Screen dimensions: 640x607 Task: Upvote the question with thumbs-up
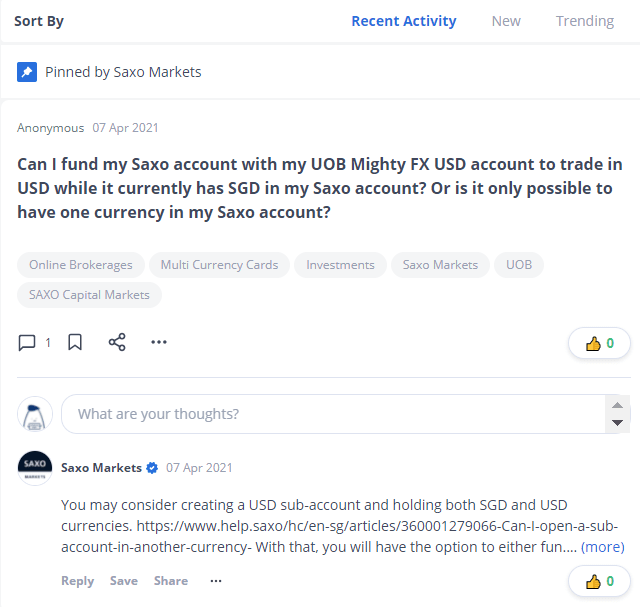tap(600, 343)
